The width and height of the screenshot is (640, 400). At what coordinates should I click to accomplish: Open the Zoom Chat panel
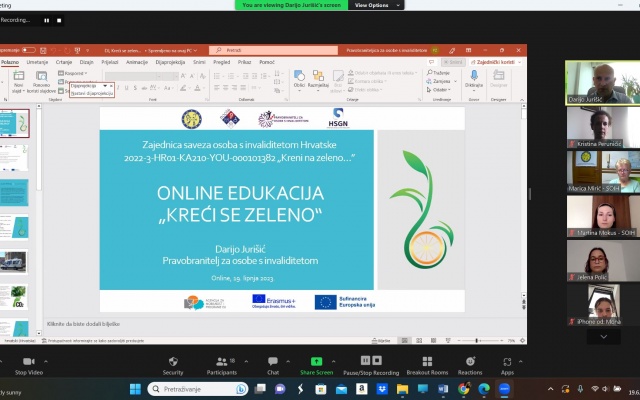point(273,366)
